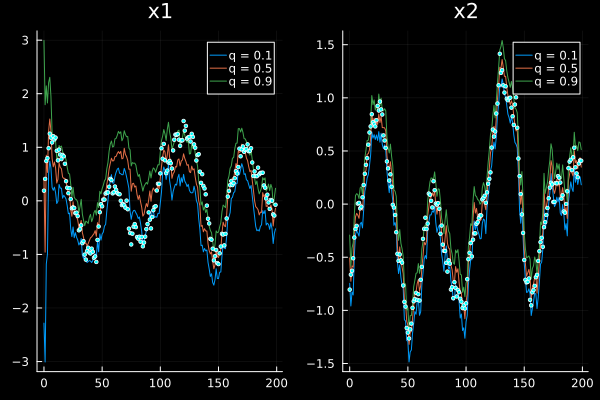The image size is (600, 400).
Task: Click x-axis label 200 on x2 plot
Action: click(x=582, y=383)
